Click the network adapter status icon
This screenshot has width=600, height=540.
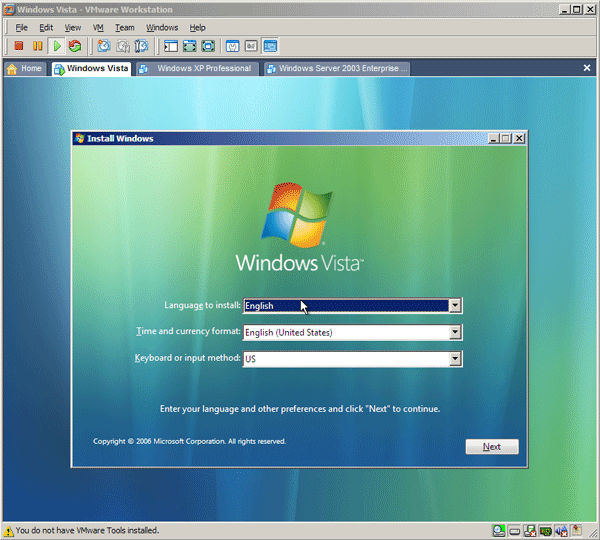point(546,531)
